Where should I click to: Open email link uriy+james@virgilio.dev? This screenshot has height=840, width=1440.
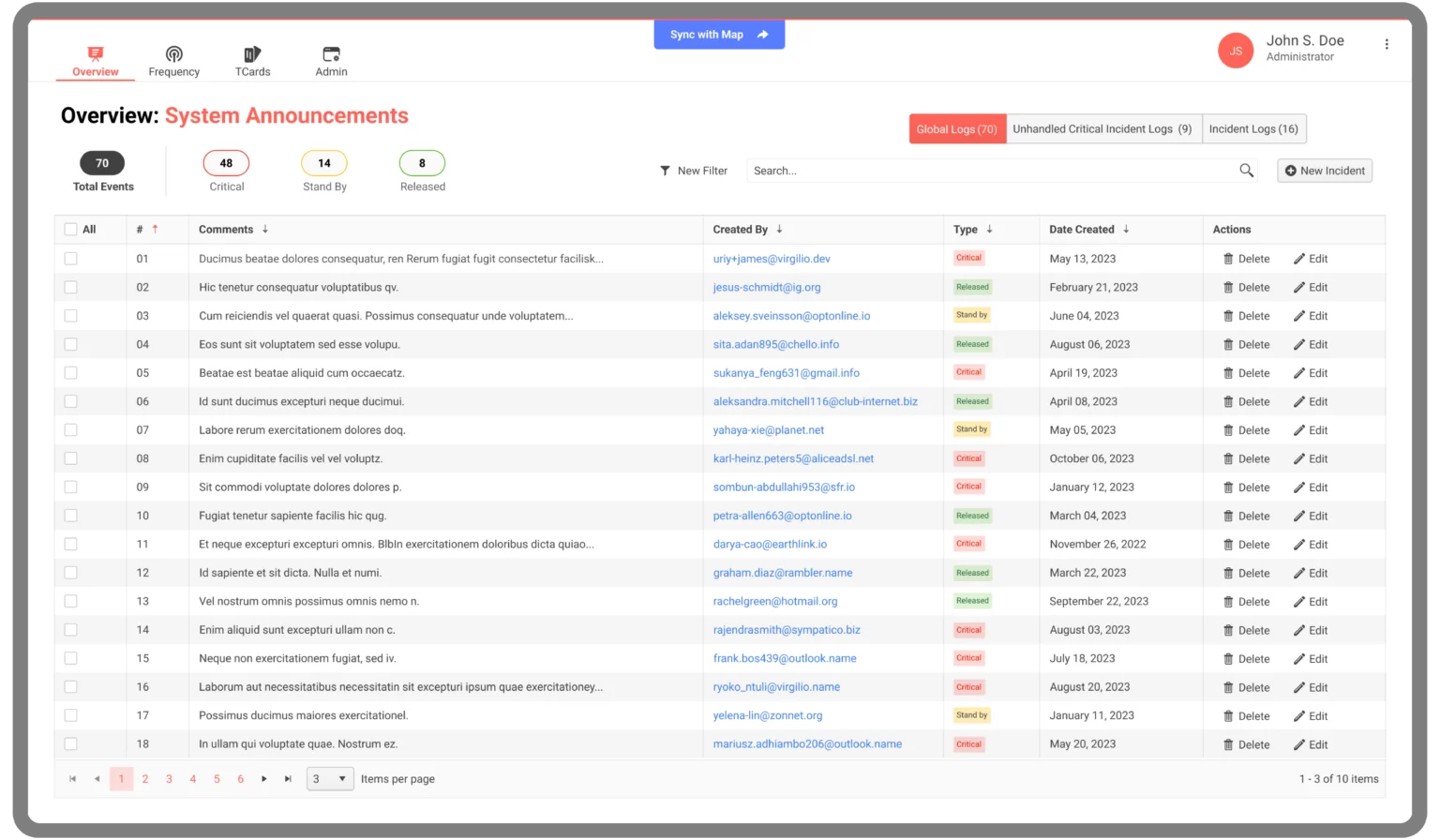(772, 259)
